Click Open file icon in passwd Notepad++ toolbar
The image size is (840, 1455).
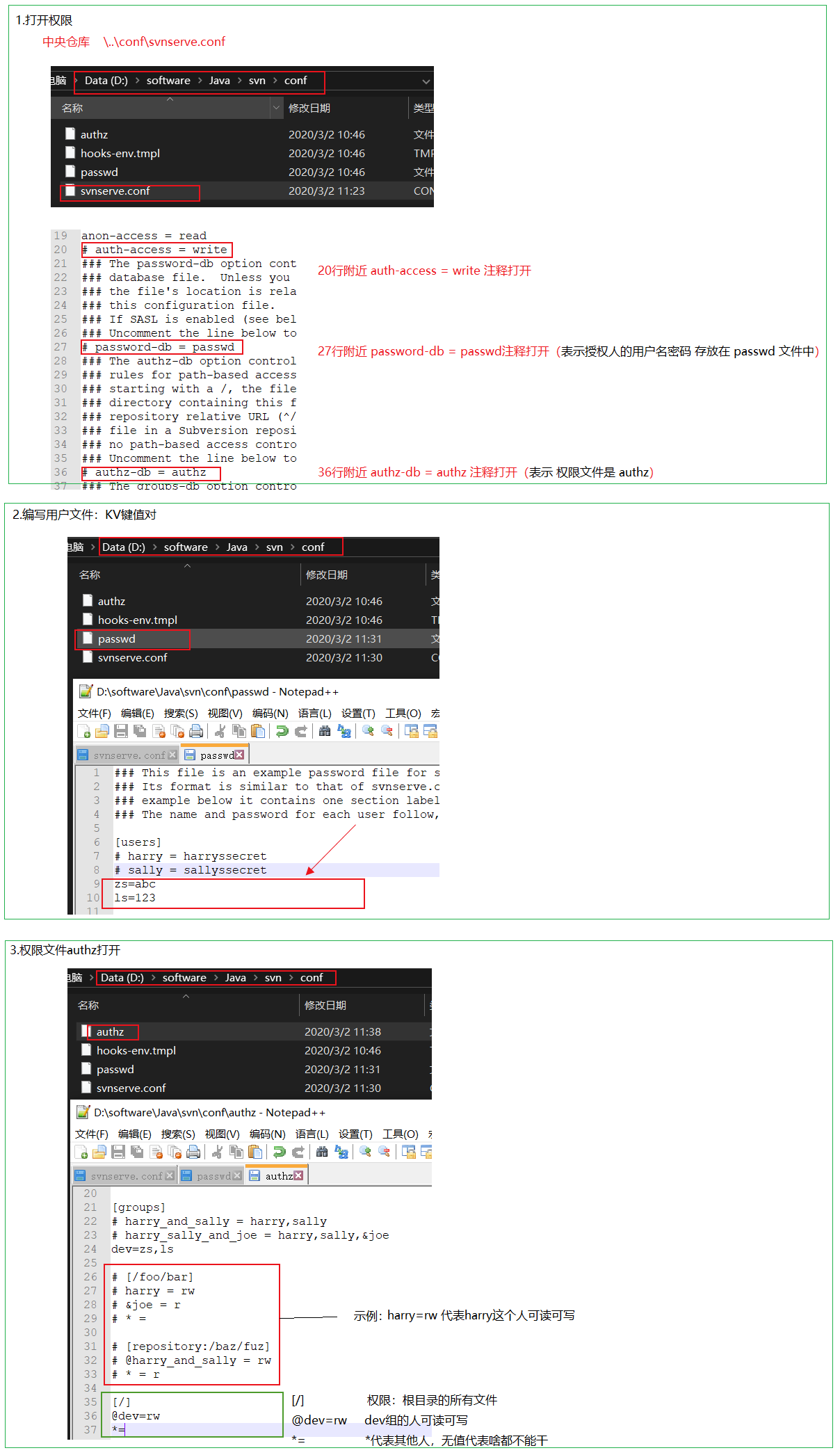pos(102,731)
